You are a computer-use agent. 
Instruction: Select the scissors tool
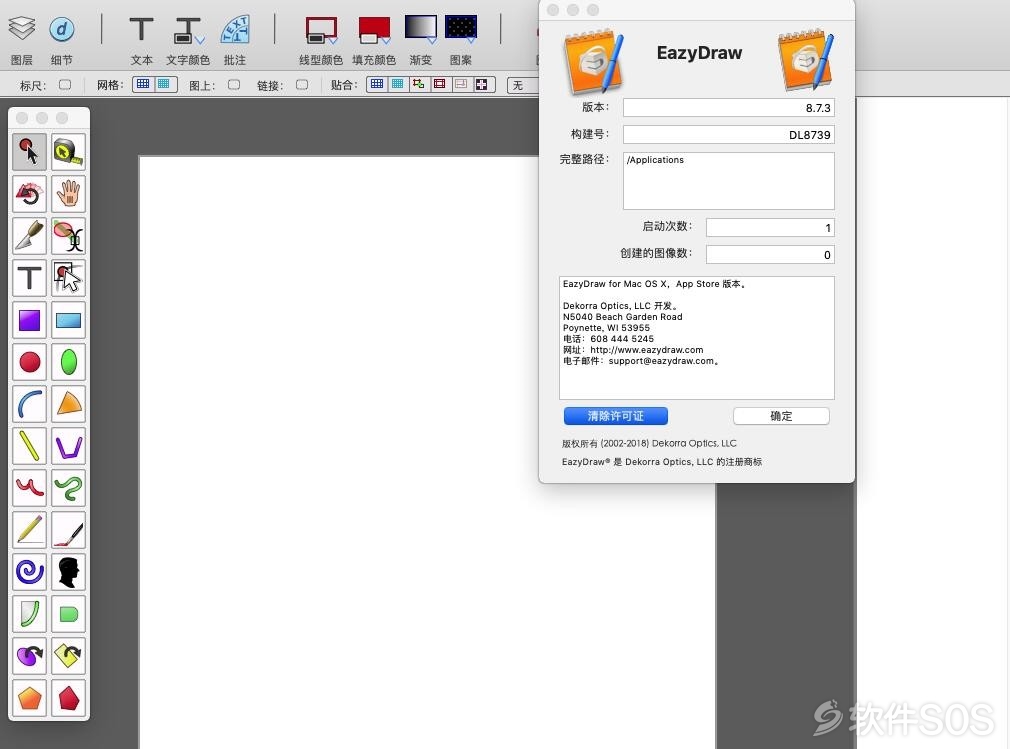point(68,236)
